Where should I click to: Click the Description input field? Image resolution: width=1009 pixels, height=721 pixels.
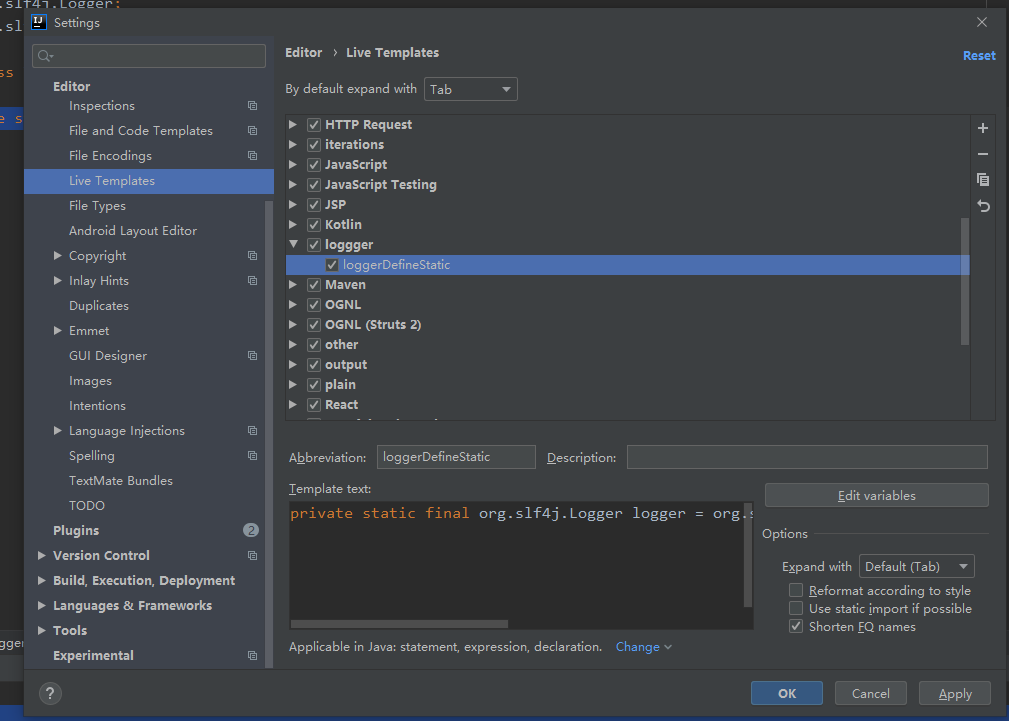coord(807,457)
